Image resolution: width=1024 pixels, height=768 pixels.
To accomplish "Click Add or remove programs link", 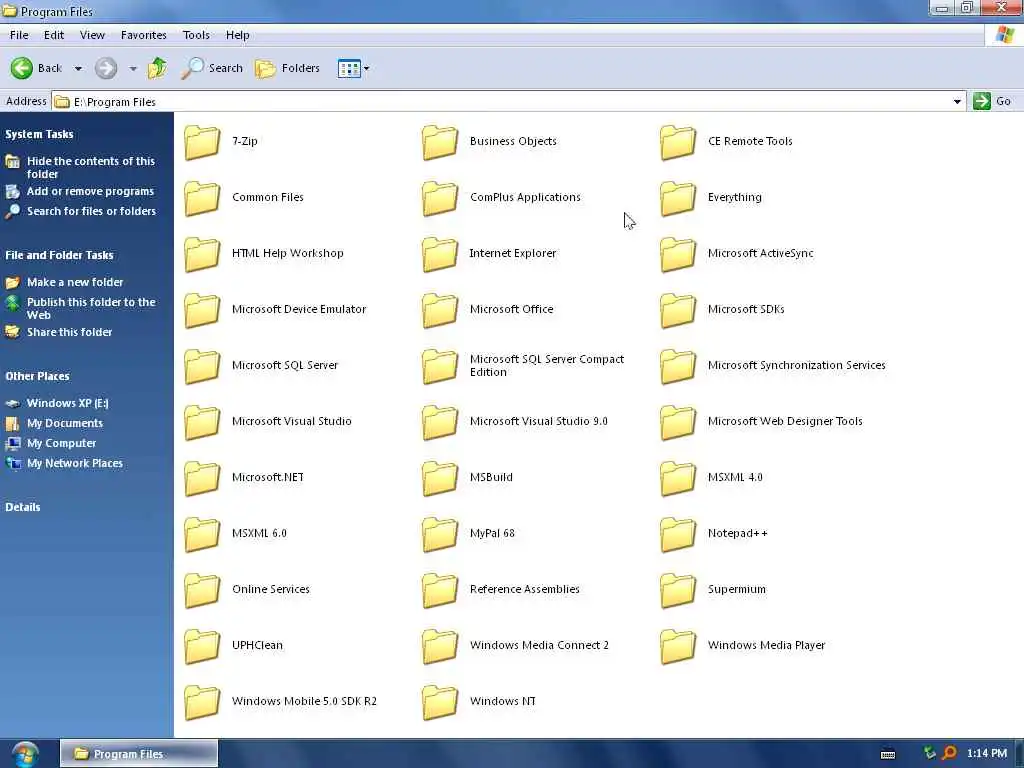I will click(90, 191).
